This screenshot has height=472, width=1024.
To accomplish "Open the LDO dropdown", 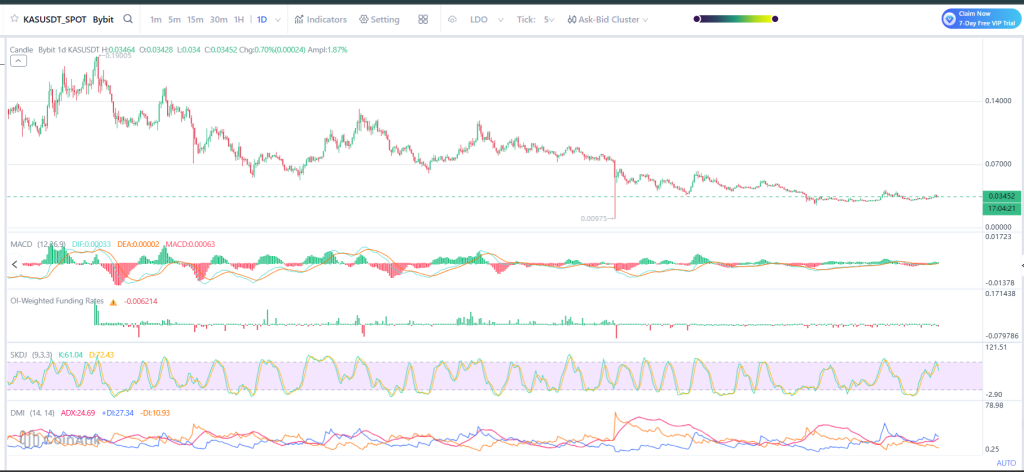I will point(485,19).
